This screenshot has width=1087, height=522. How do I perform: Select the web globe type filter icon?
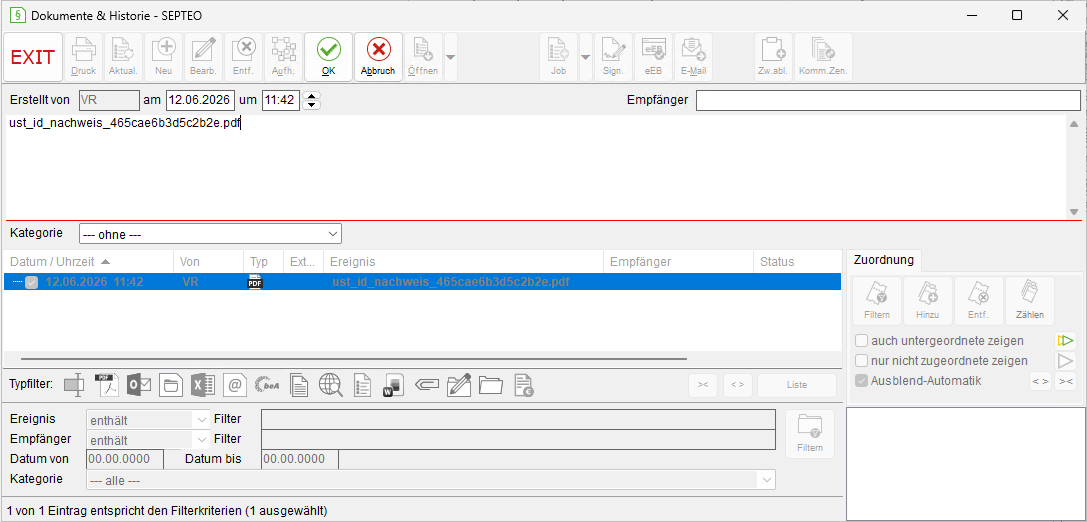pyautogui.click(x=331, y=385)
